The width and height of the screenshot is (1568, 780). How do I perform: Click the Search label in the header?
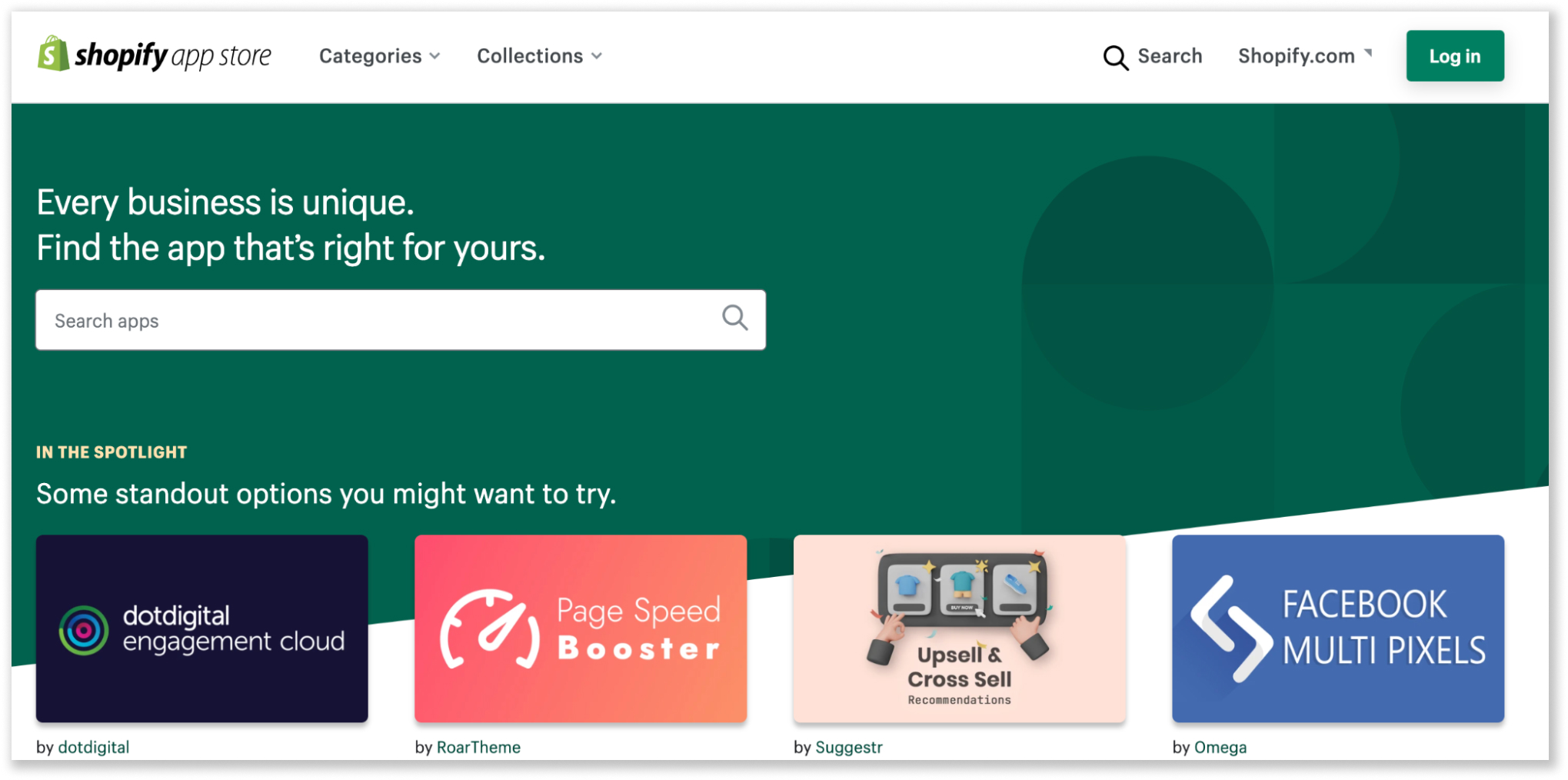tap(1170, 56)
